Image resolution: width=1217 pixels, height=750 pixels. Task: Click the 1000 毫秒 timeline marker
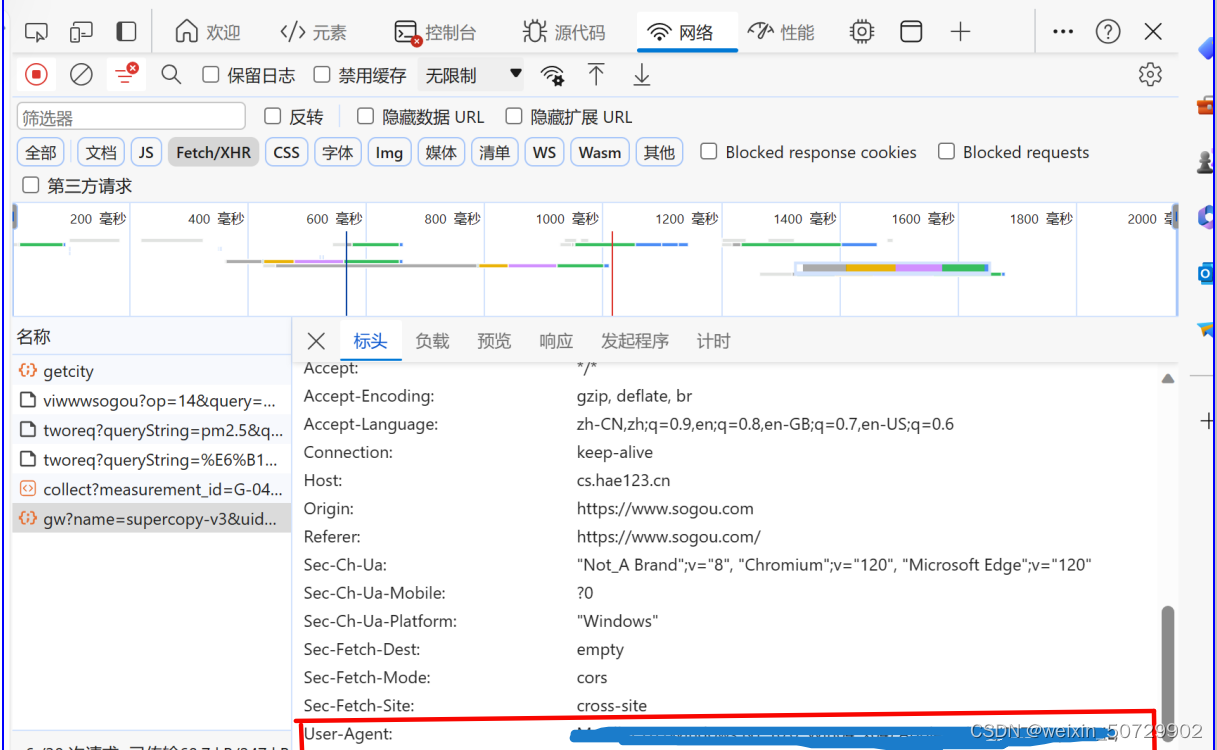click(567, 218)
